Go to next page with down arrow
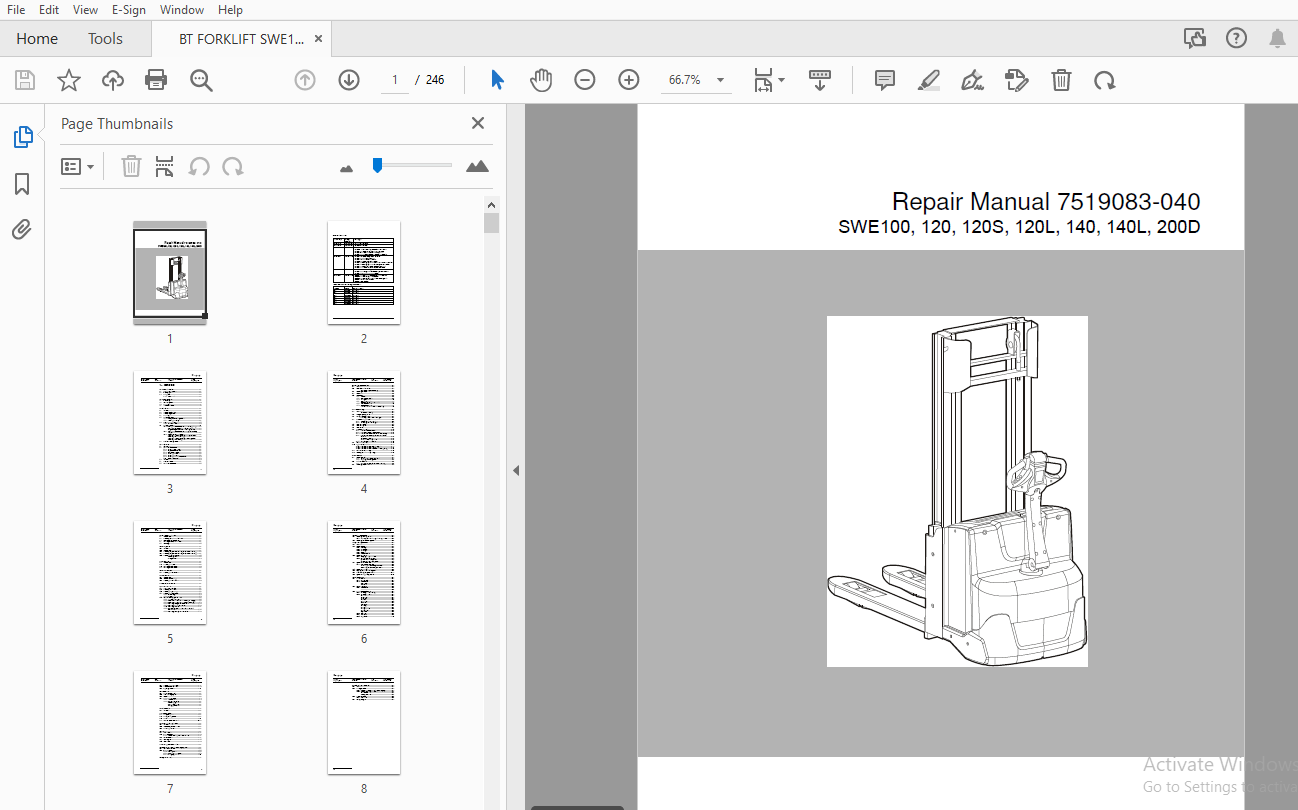This screenshot has height=810, width=1298. 349,80
